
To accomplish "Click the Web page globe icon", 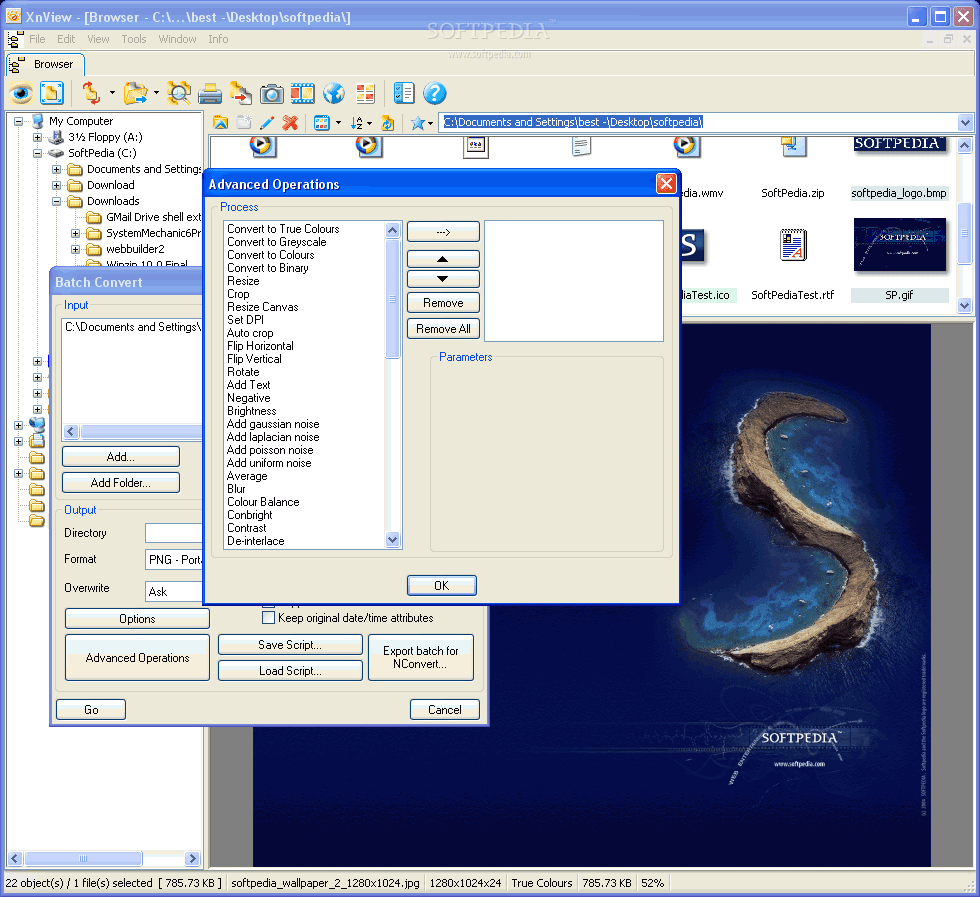I will click(334, 94).
